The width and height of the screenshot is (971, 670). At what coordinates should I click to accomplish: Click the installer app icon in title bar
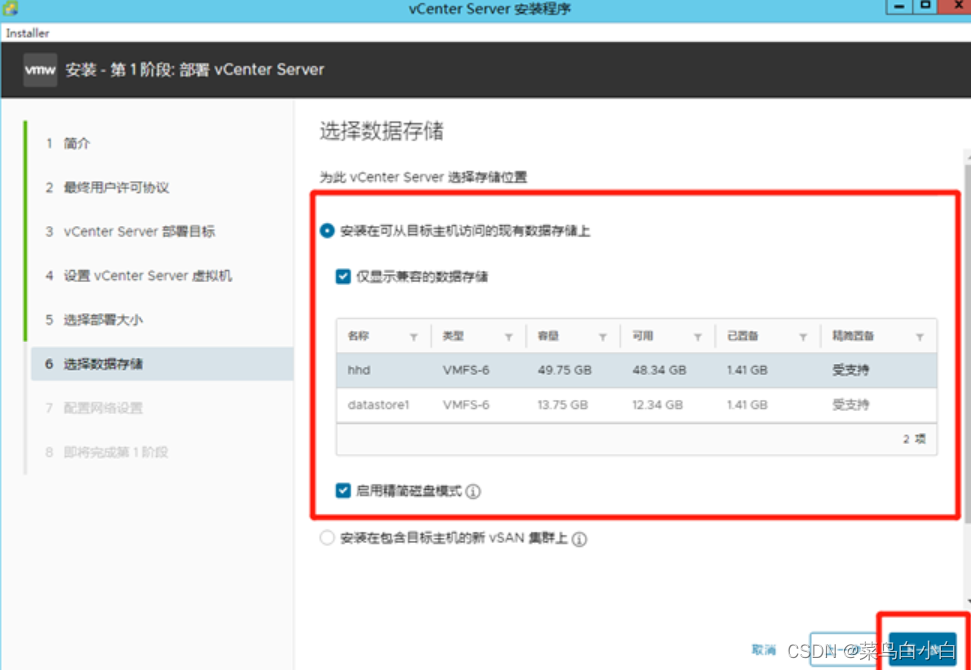[10, 8]
